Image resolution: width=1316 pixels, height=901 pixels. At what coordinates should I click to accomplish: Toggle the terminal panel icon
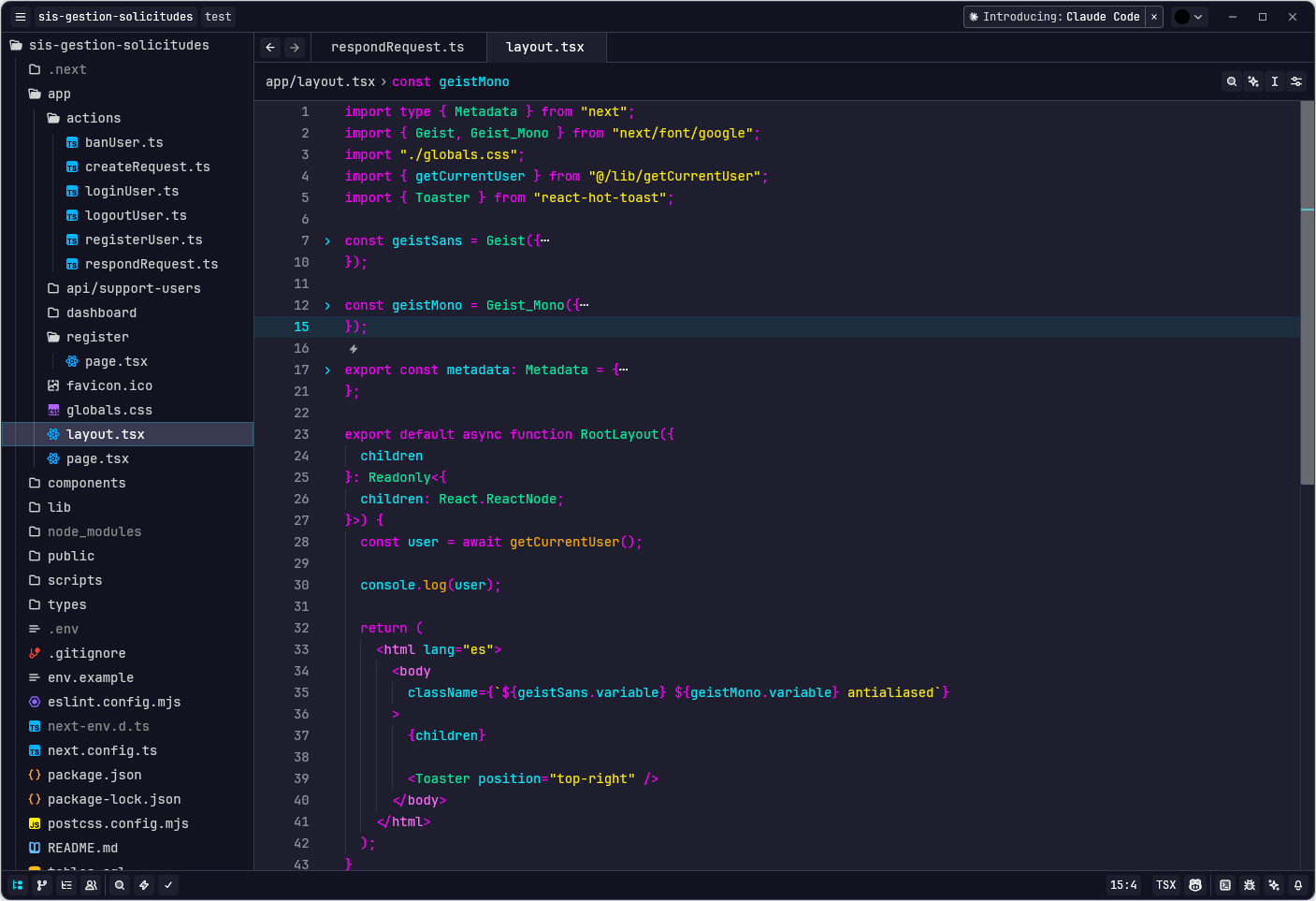click(1225, 885)
